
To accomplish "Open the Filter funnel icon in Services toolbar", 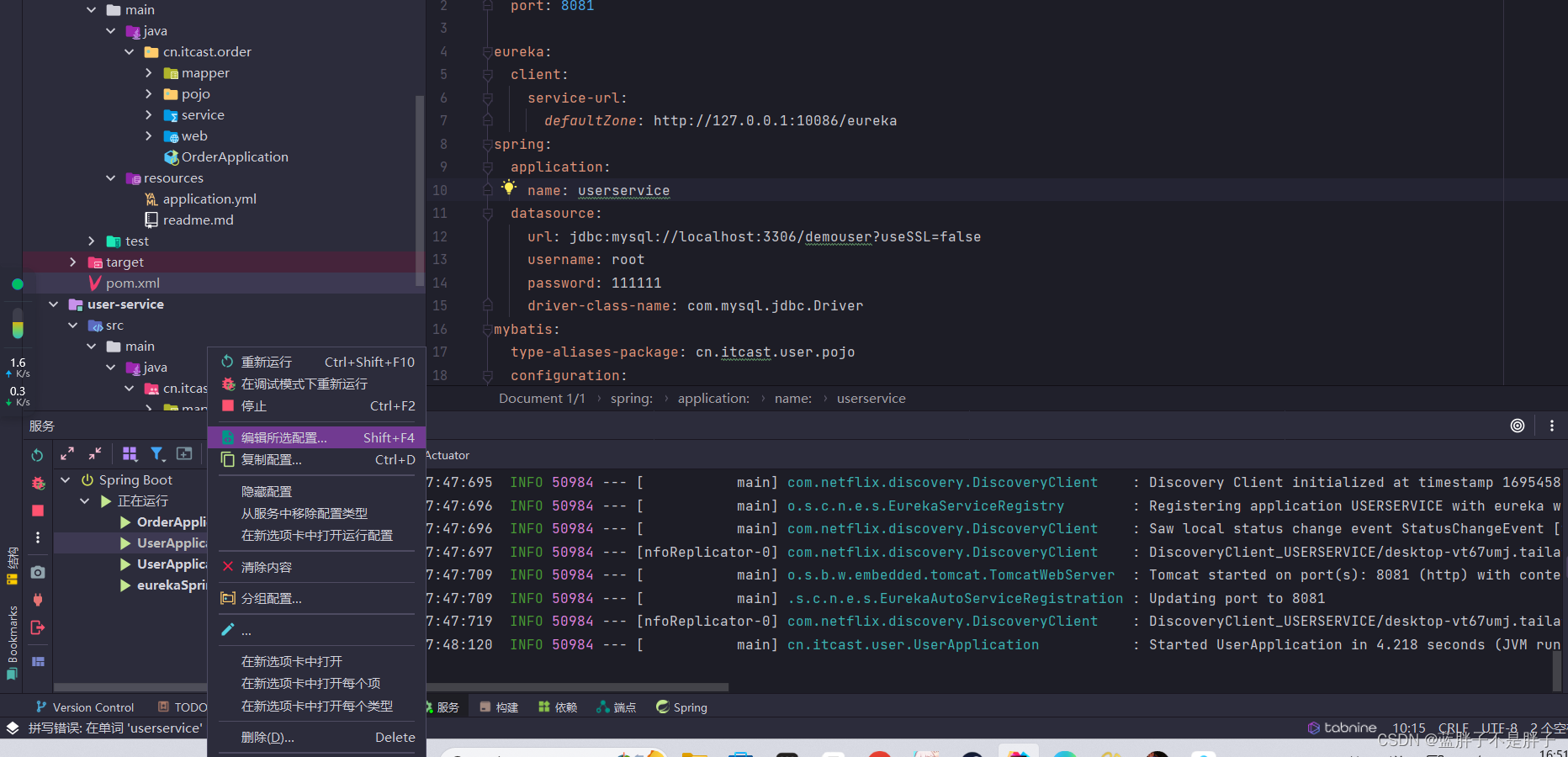I will coord(157,454).
